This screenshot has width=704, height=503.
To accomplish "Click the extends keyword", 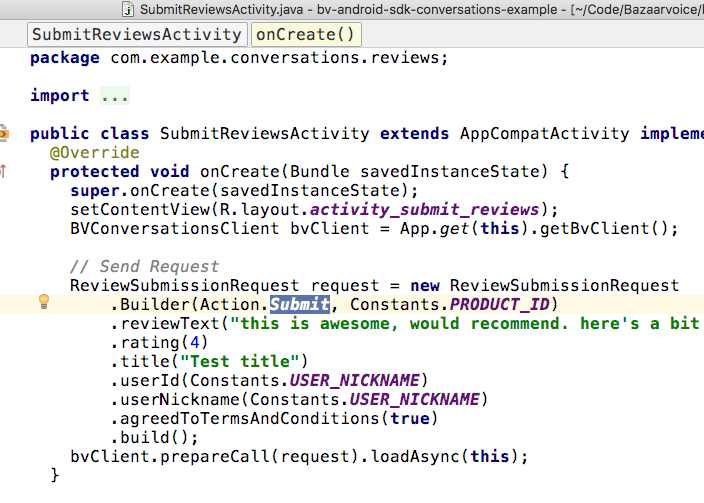I will pos(414,133).
